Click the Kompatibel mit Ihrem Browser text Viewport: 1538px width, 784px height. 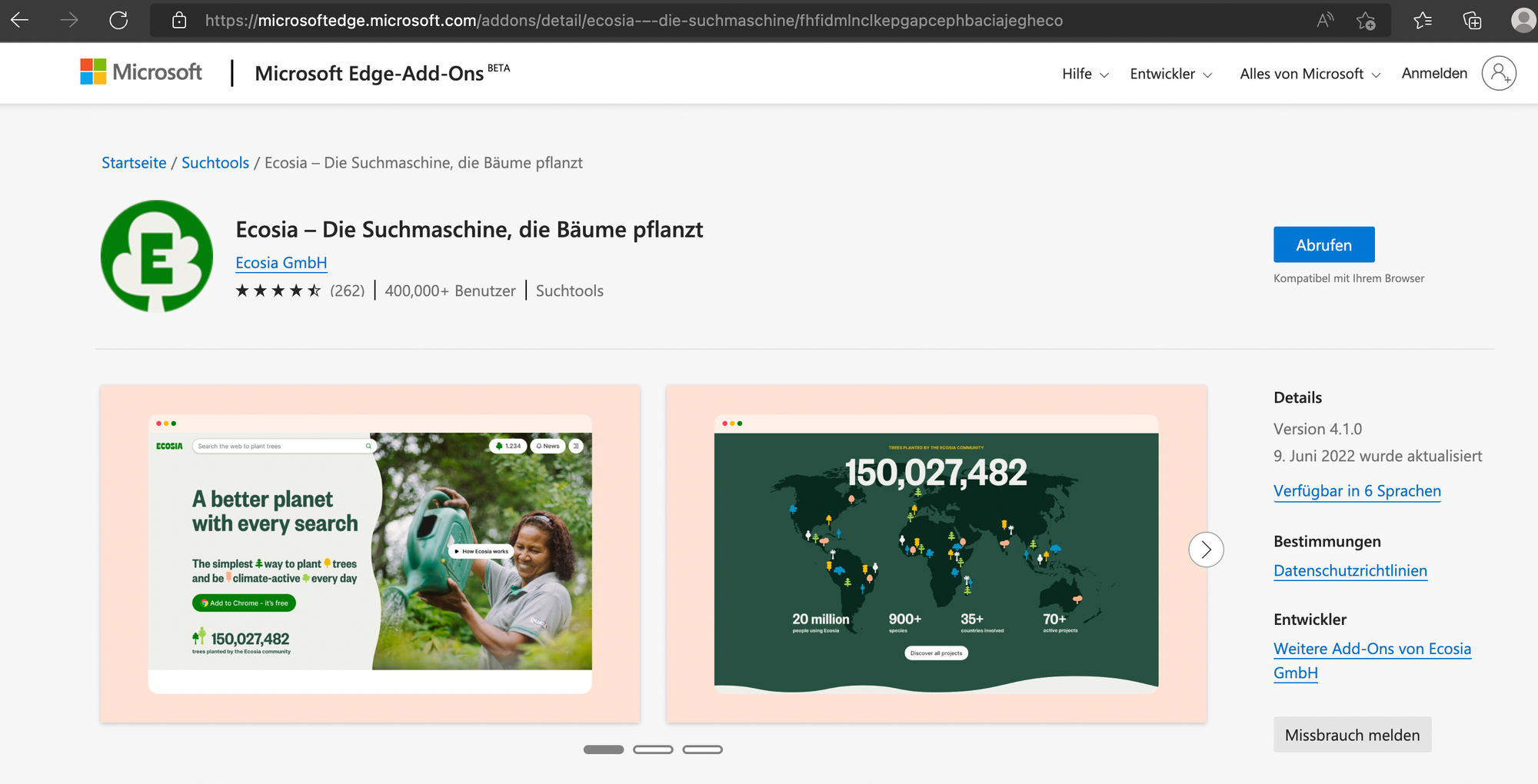tap(1349, 278)
